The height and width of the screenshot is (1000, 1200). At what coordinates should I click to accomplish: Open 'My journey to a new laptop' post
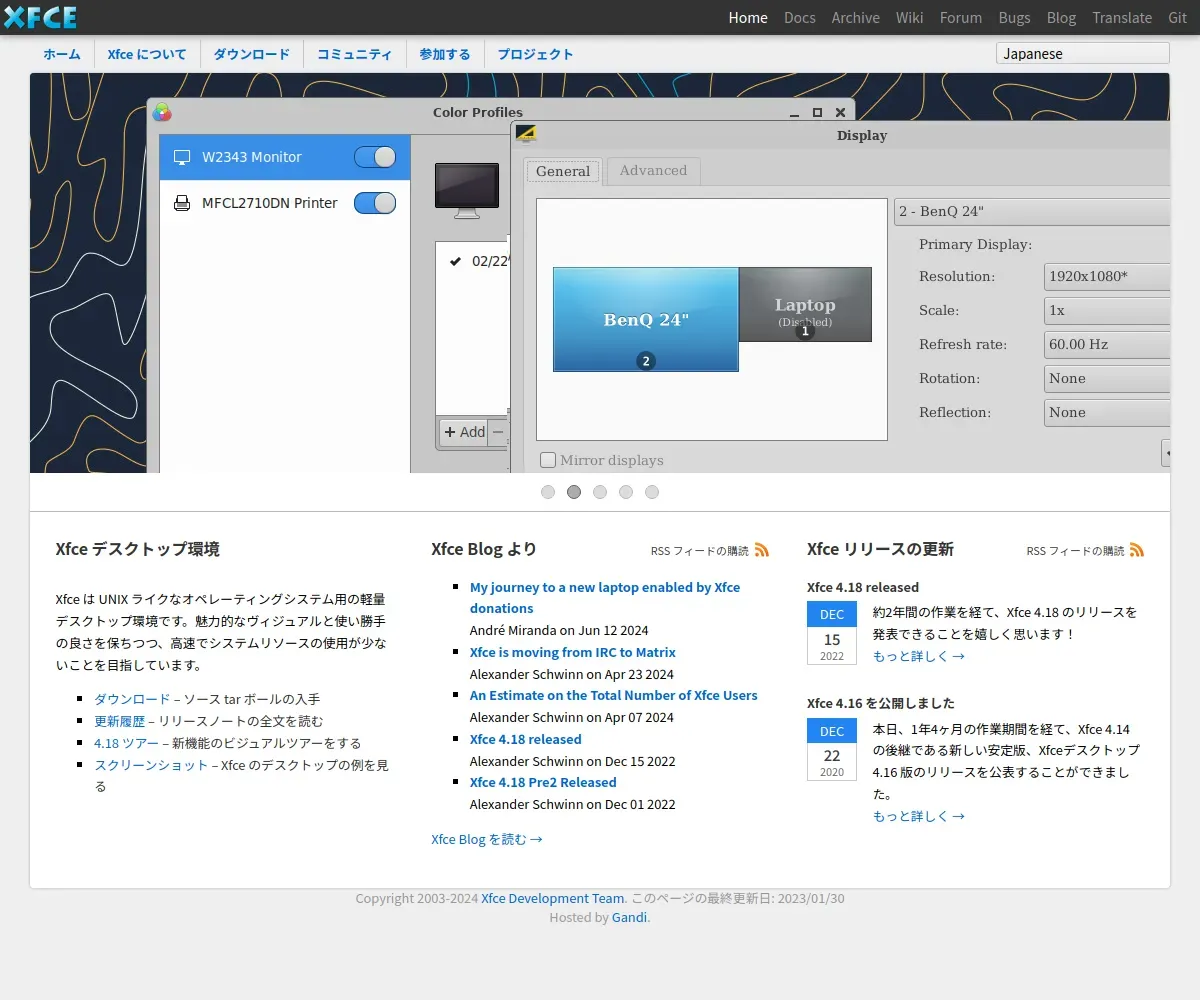click(605, 598)
